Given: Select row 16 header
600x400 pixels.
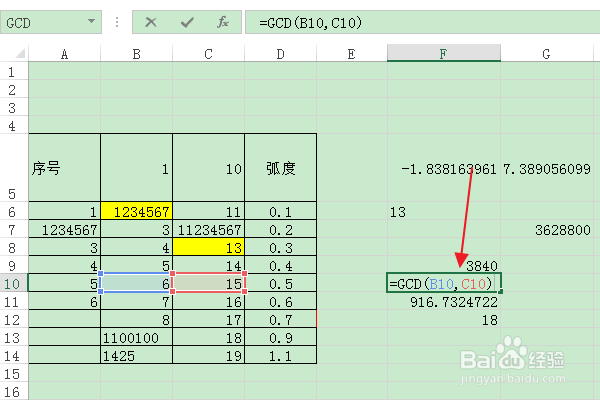Looking at the screenshot, I should [14, 391].
